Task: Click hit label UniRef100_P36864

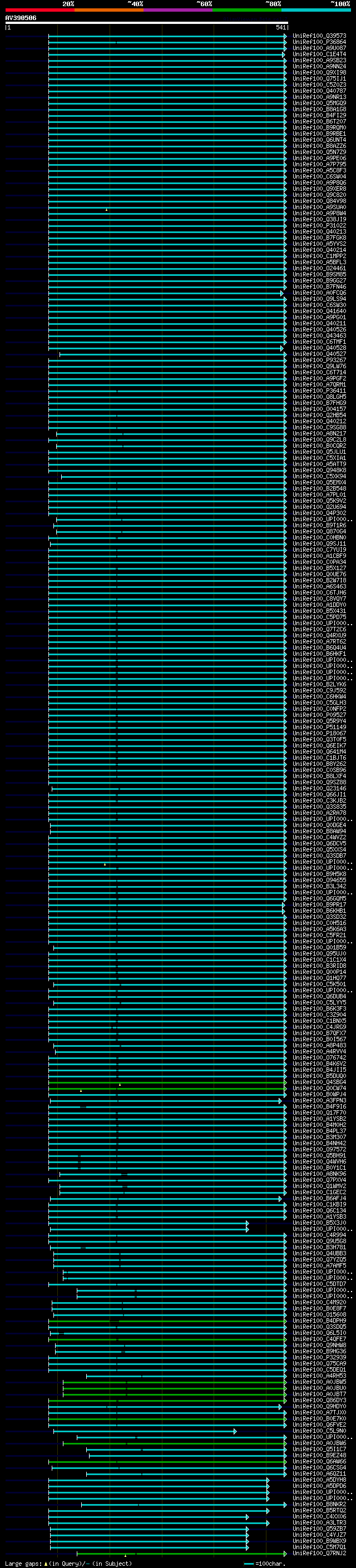Action: click(319, 42)
